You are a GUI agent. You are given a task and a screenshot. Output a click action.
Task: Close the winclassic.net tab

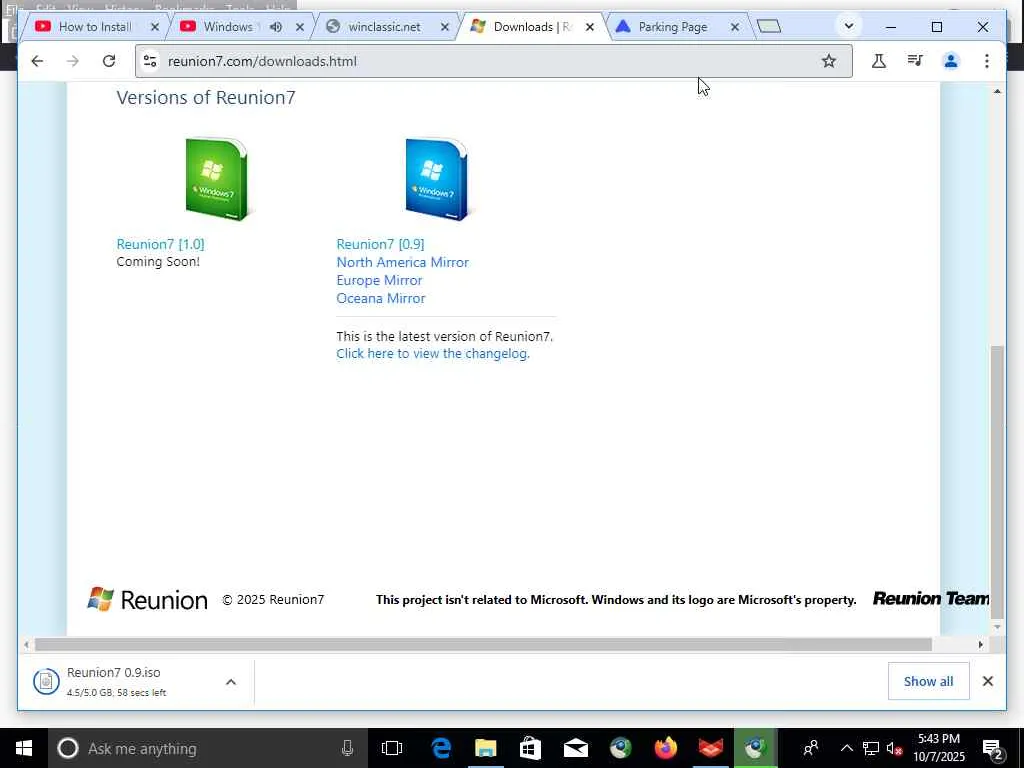click(445, 27)
